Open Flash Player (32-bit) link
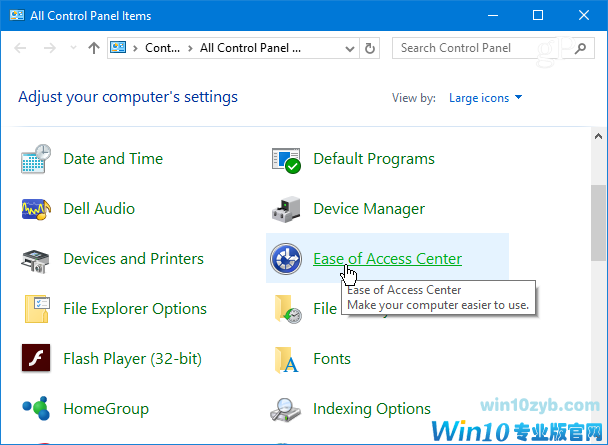This screenshot has height=445, width=608. coord(133,359)
